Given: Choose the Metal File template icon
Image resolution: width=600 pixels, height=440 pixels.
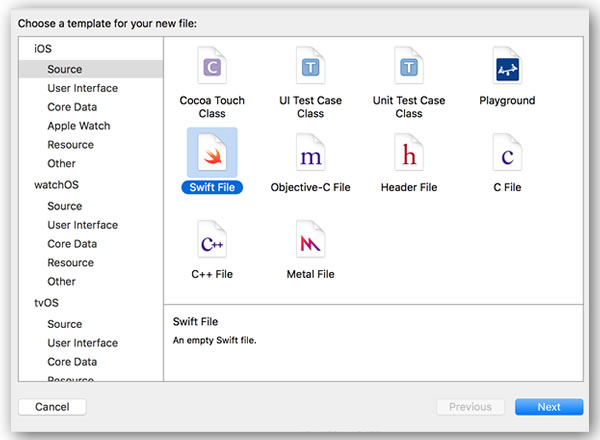Looking at the screenshot, I should (x=310, y=239).
